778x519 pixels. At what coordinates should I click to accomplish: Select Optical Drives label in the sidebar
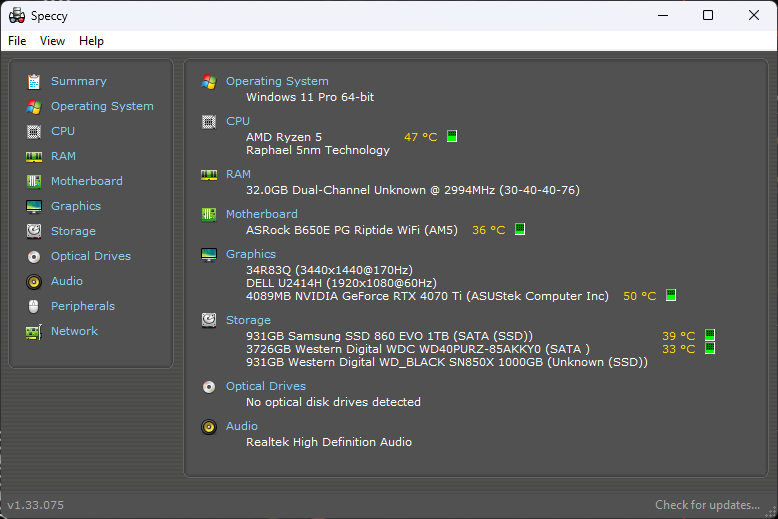(x=91, y=256)
